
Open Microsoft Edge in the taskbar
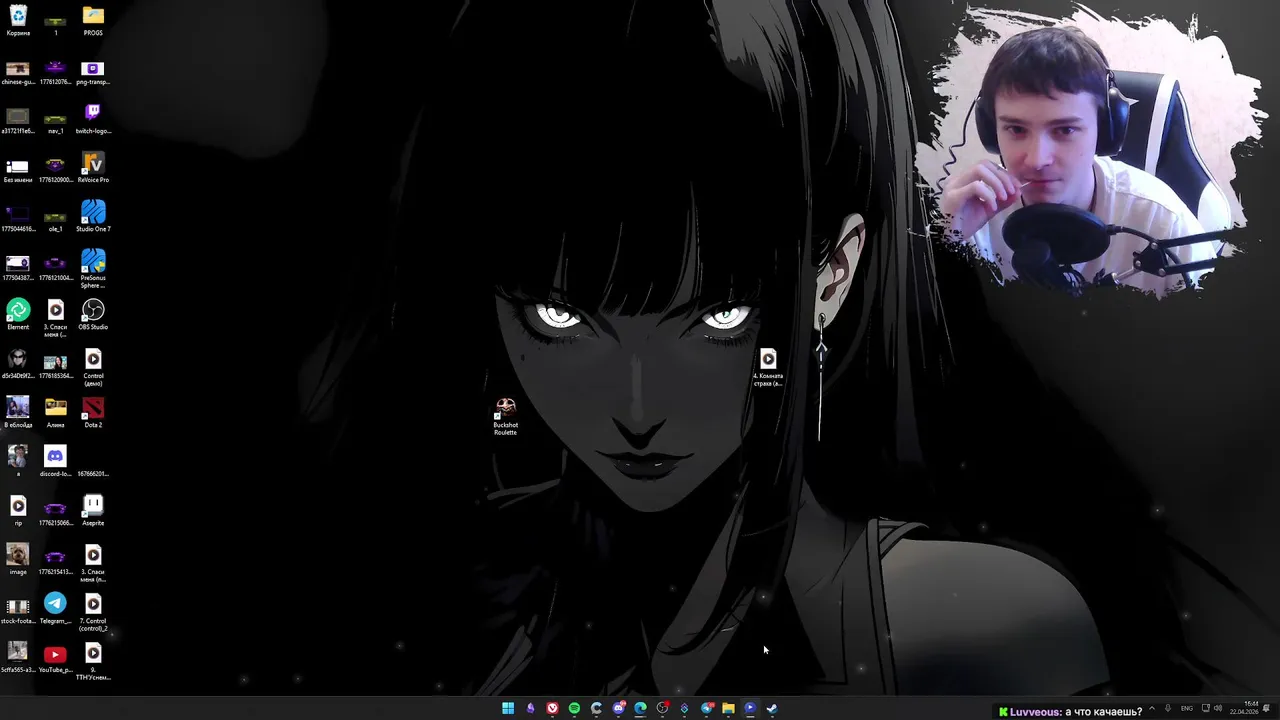[640, 708]
